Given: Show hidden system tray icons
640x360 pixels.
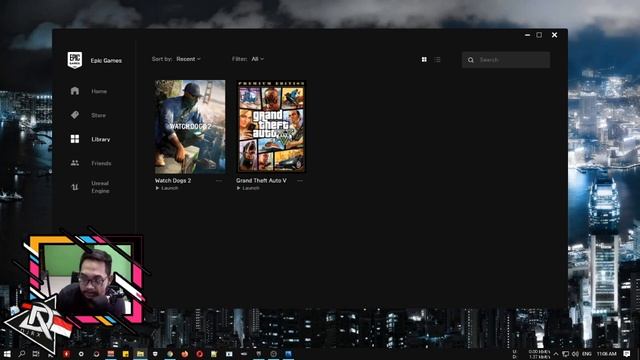Looking at the screenshot, I should point(556,354).
